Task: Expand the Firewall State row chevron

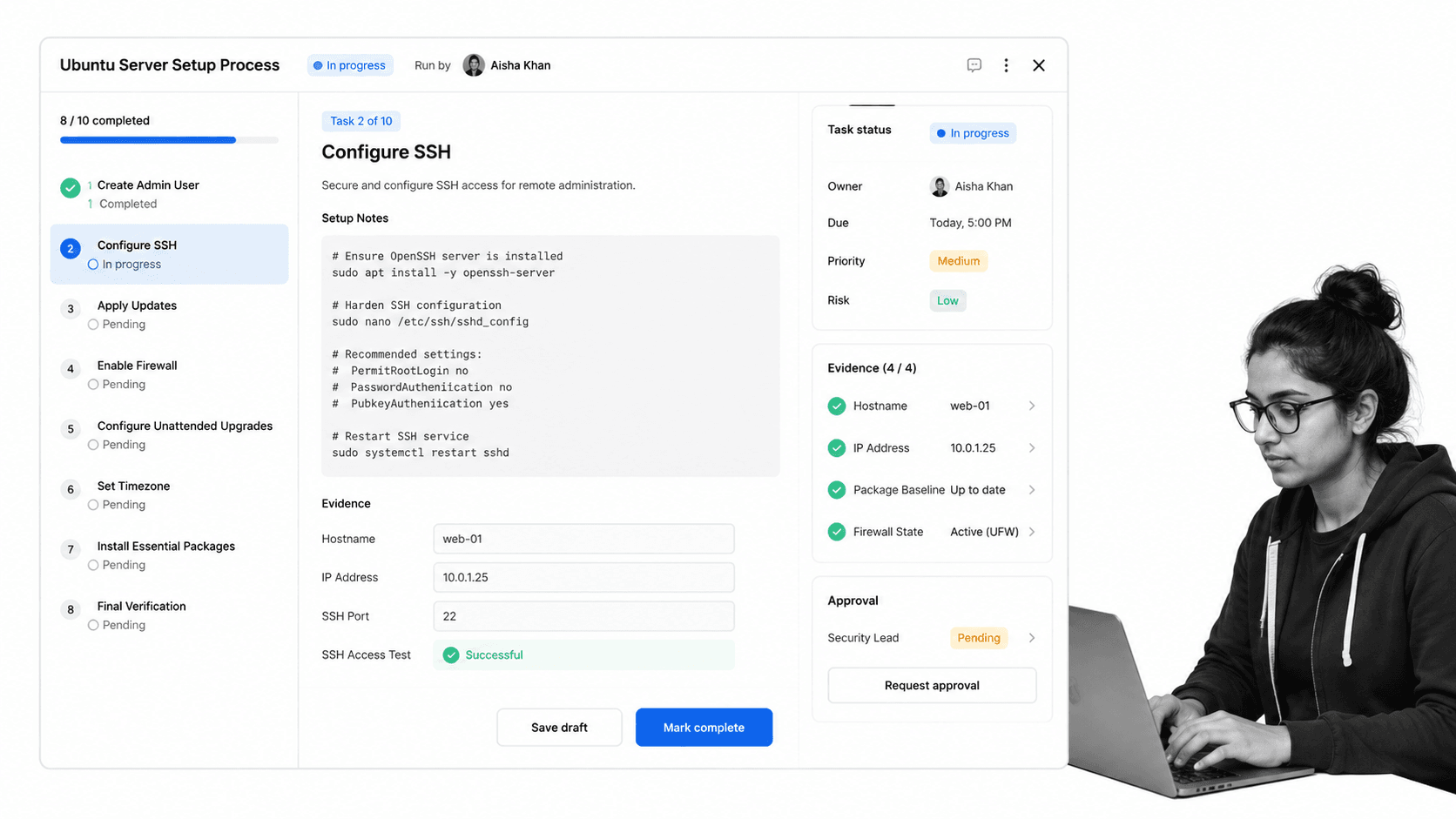Action: click(x=1032, y=532)
